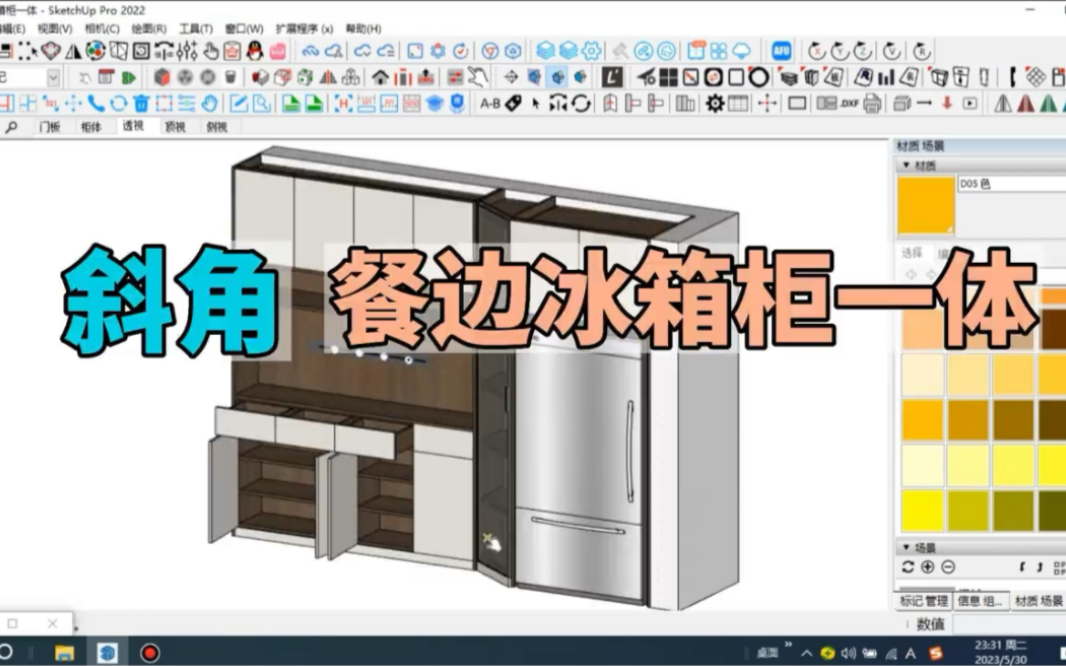Image resolution: width=1066 pixels, height=666 pixels.
Task: Open the 窗口(W) menu
Action: 238,29
